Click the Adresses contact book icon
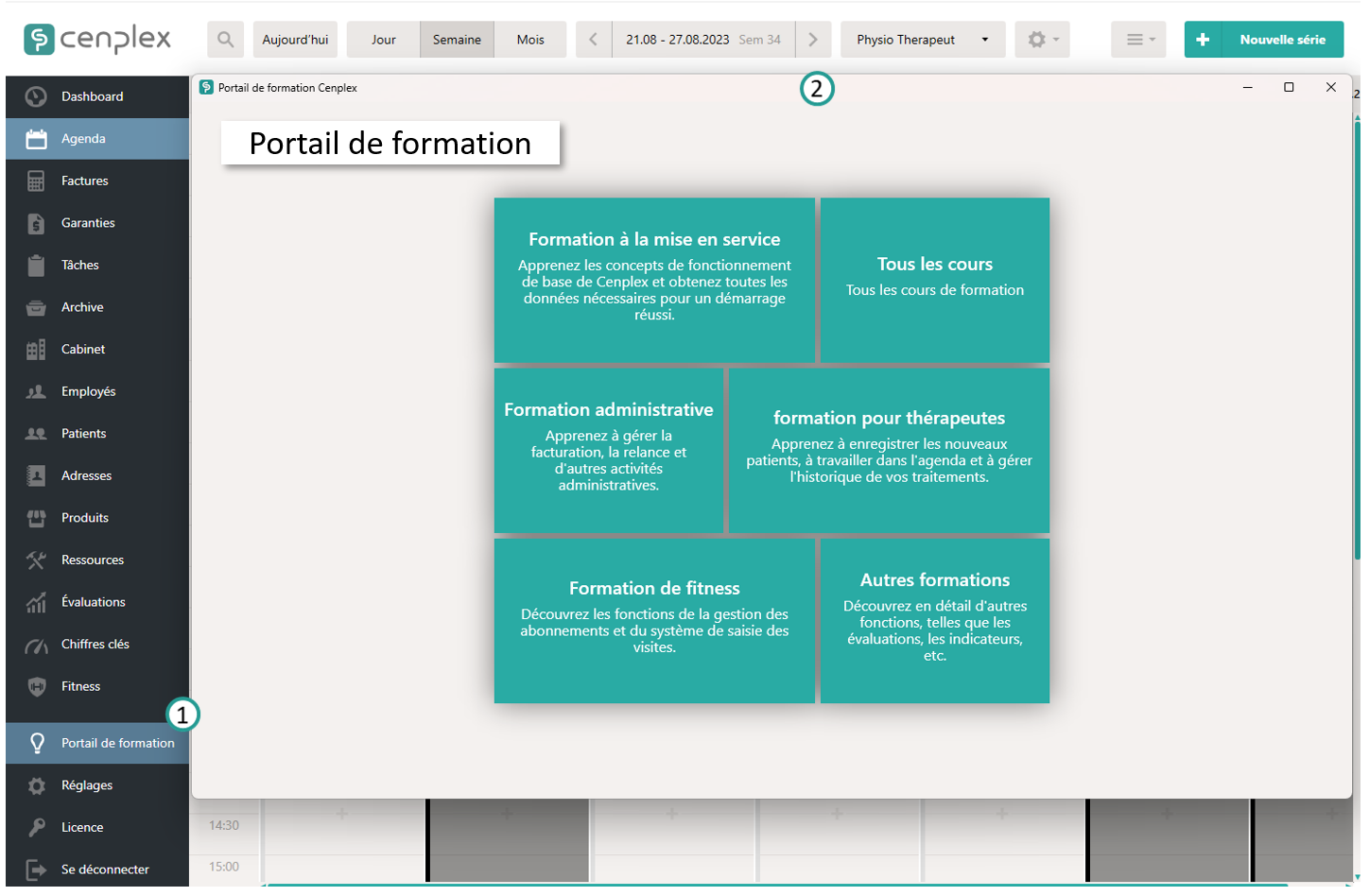Viewport: 1369px width, 896px height. [x=36, y=475]
